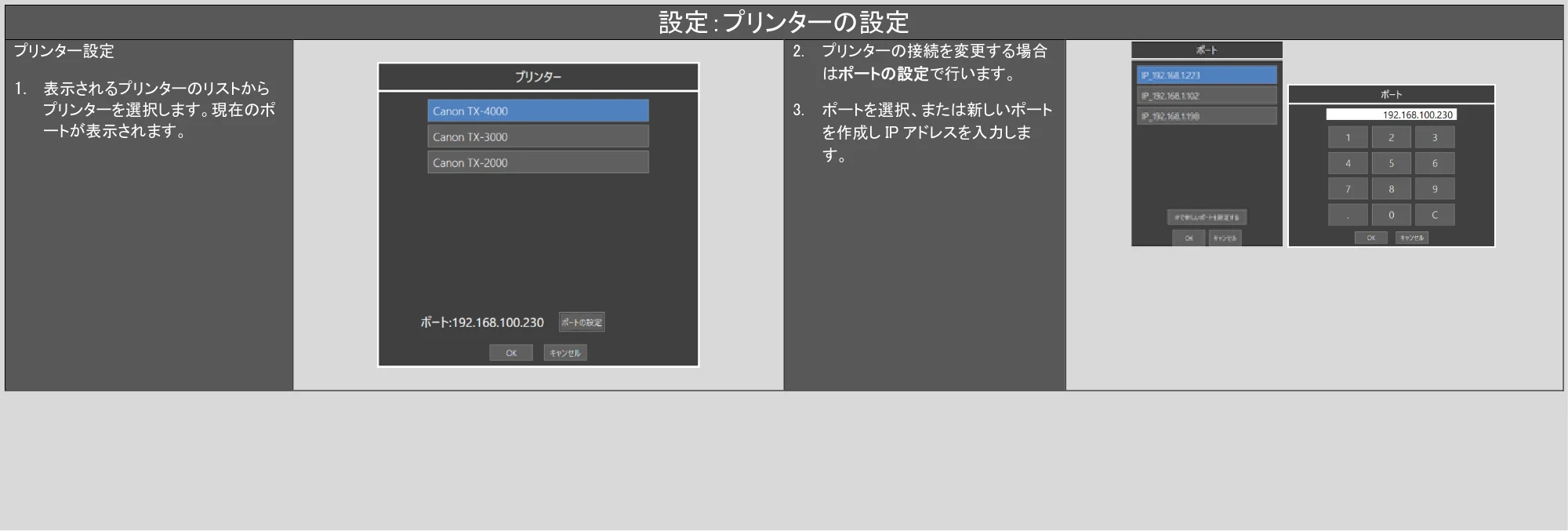This screenshot has height=531, width=1568.
Task: Tap the keypad dot key
Action: [1348, 215]
